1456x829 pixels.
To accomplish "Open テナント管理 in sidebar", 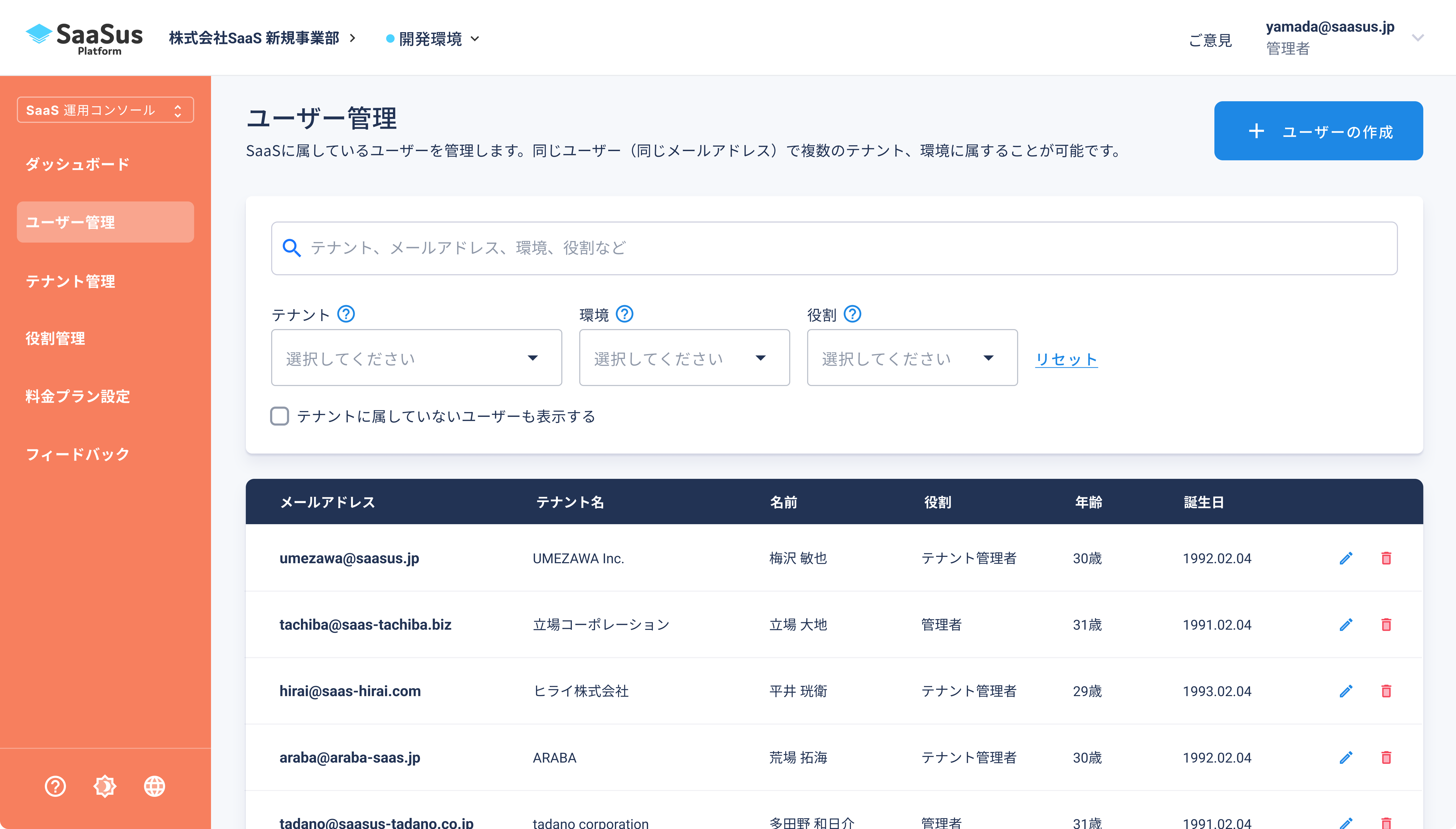I will pos(70,281).
